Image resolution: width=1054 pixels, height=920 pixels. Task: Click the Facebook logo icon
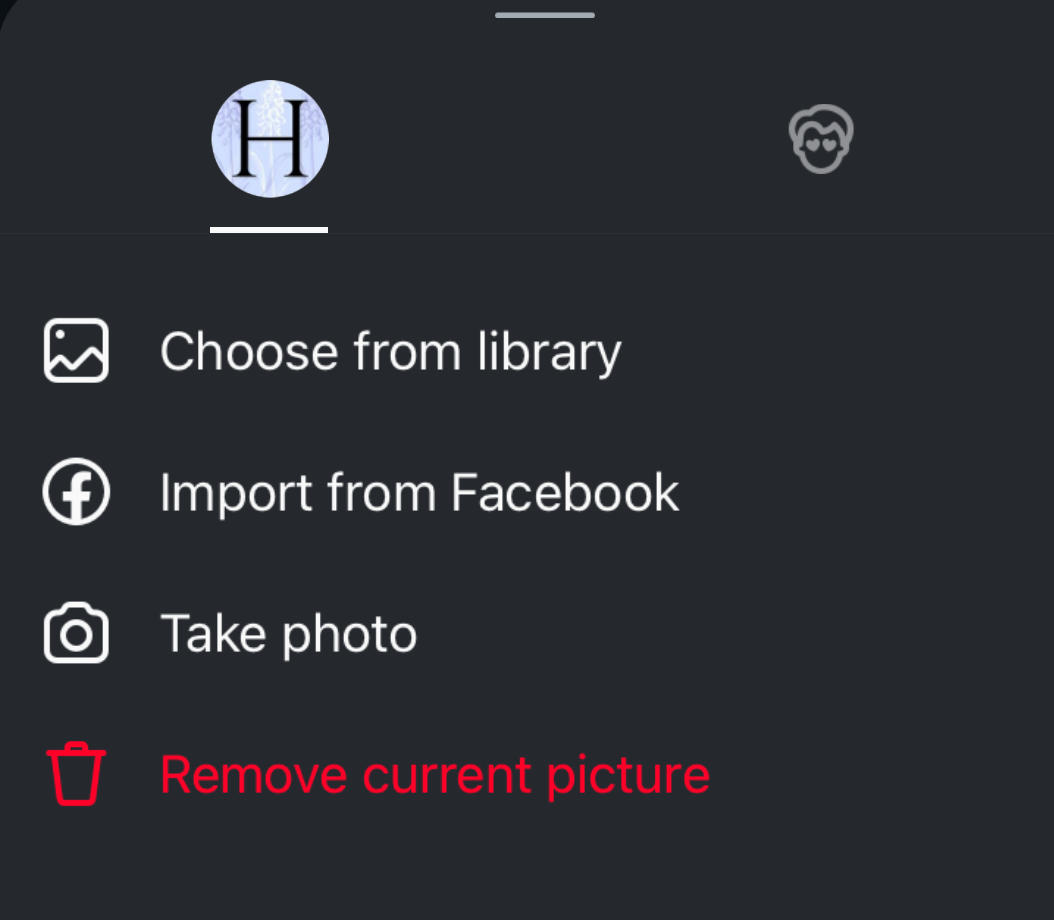pos(76,491)
